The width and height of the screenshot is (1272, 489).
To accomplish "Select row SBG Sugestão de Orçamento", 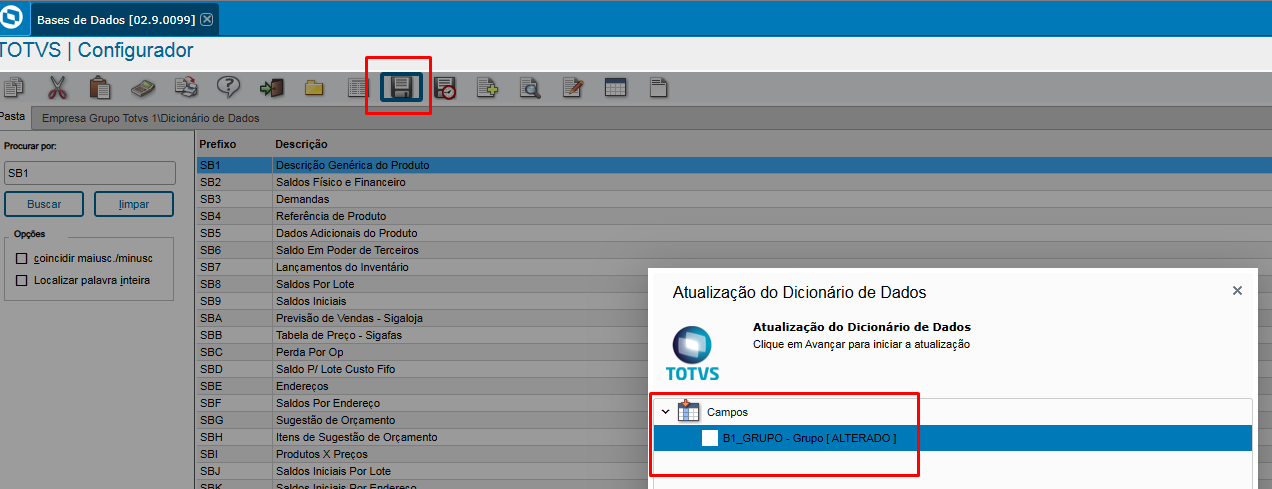I will [x=421, y=420].
